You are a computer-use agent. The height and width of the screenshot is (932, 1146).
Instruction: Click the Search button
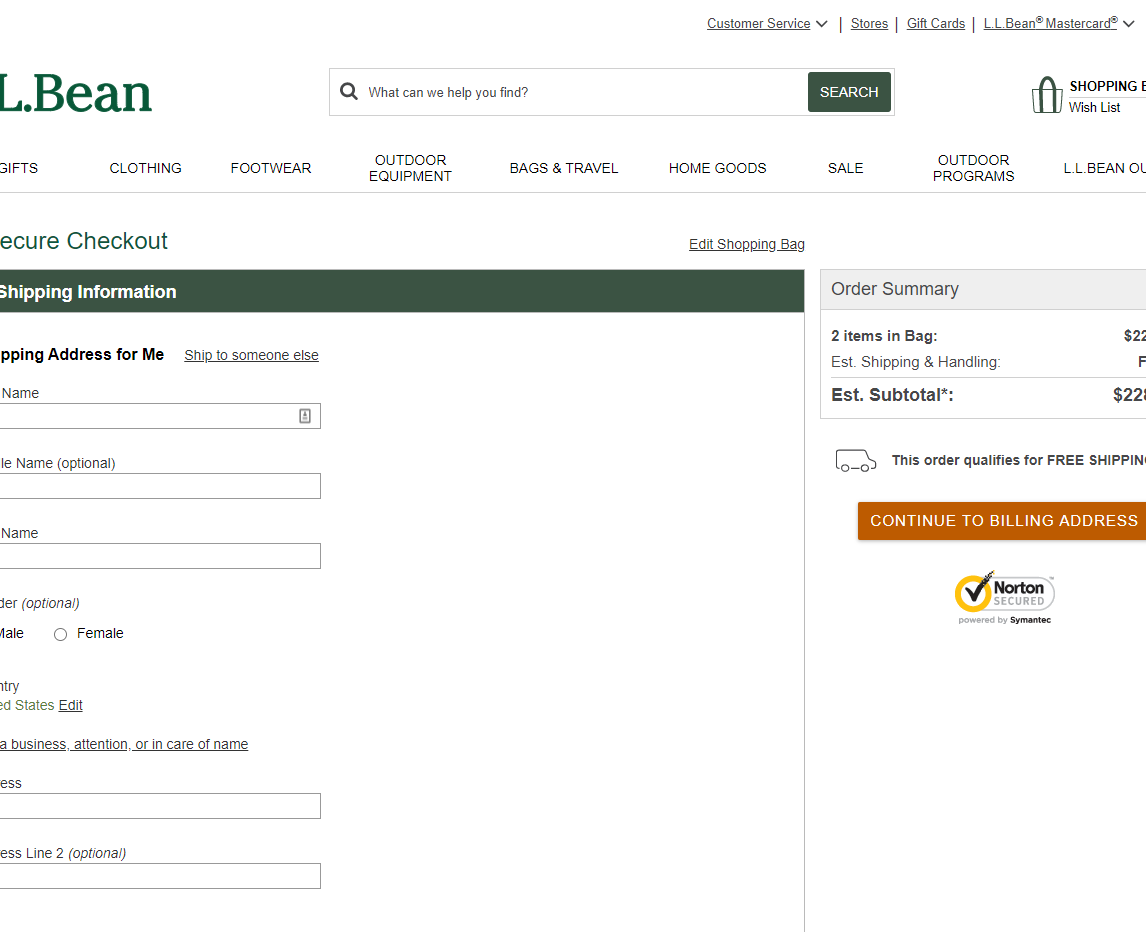(x=849, y=92)
